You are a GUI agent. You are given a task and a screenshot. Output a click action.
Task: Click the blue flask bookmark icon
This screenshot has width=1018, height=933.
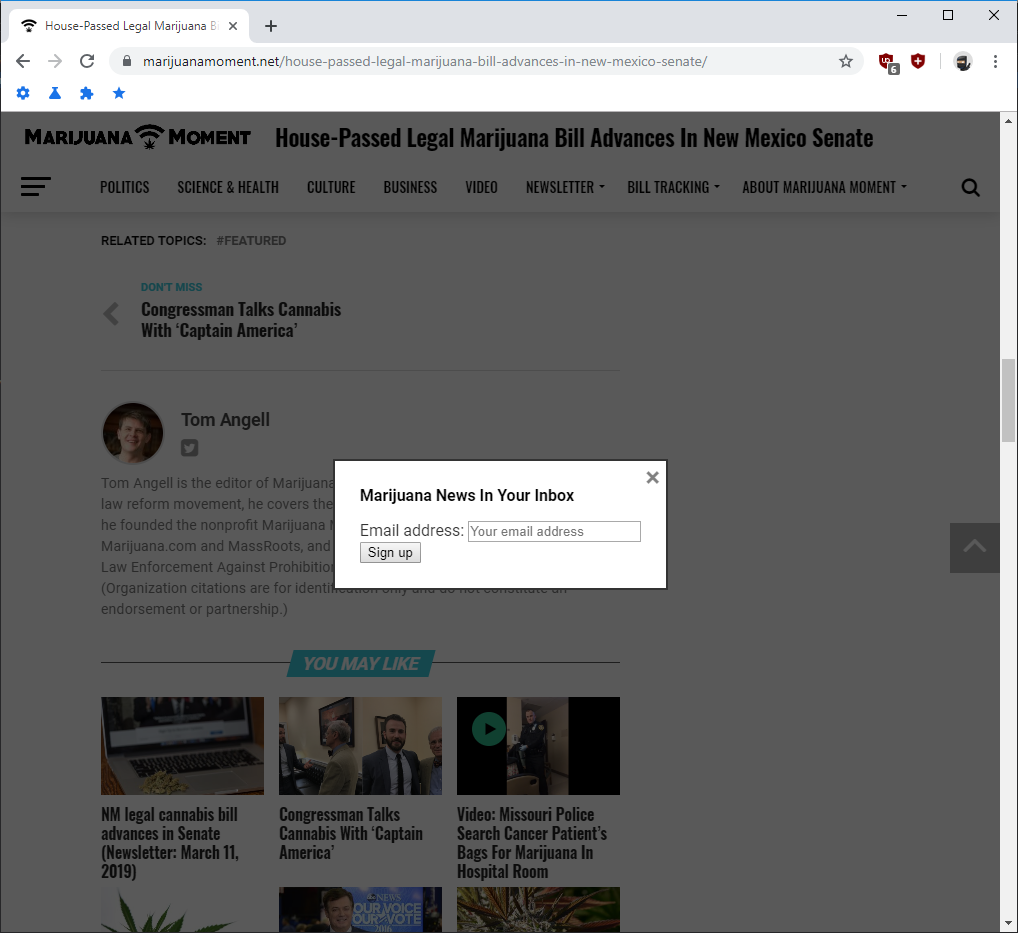55,93
